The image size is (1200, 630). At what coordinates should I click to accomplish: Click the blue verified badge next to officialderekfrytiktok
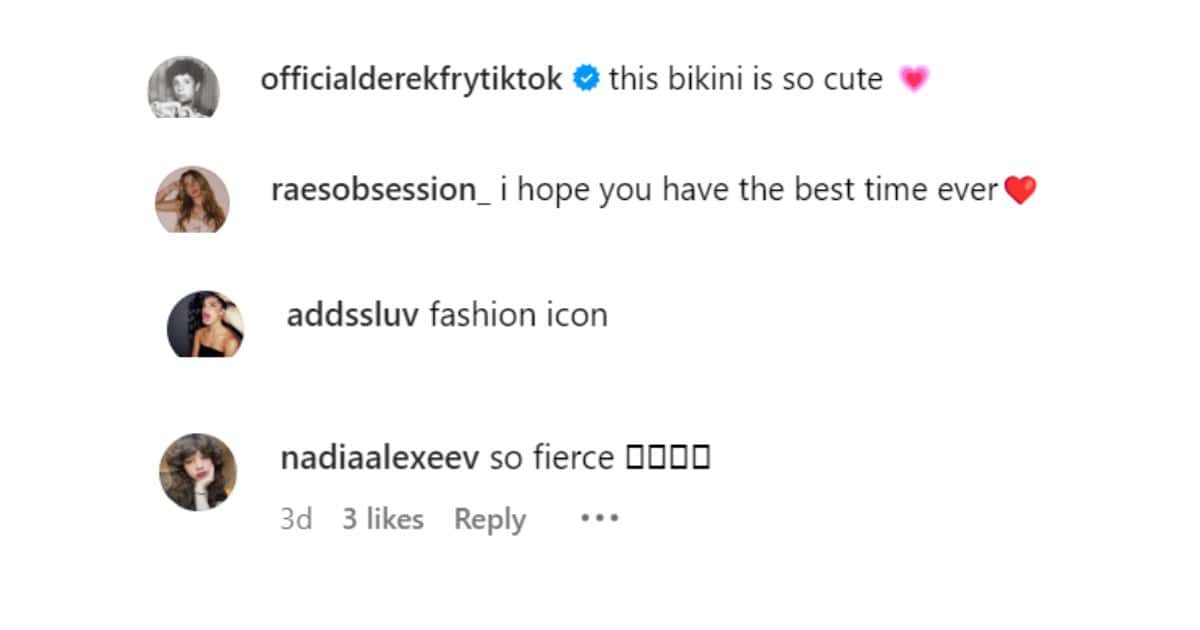coord(585,77)
